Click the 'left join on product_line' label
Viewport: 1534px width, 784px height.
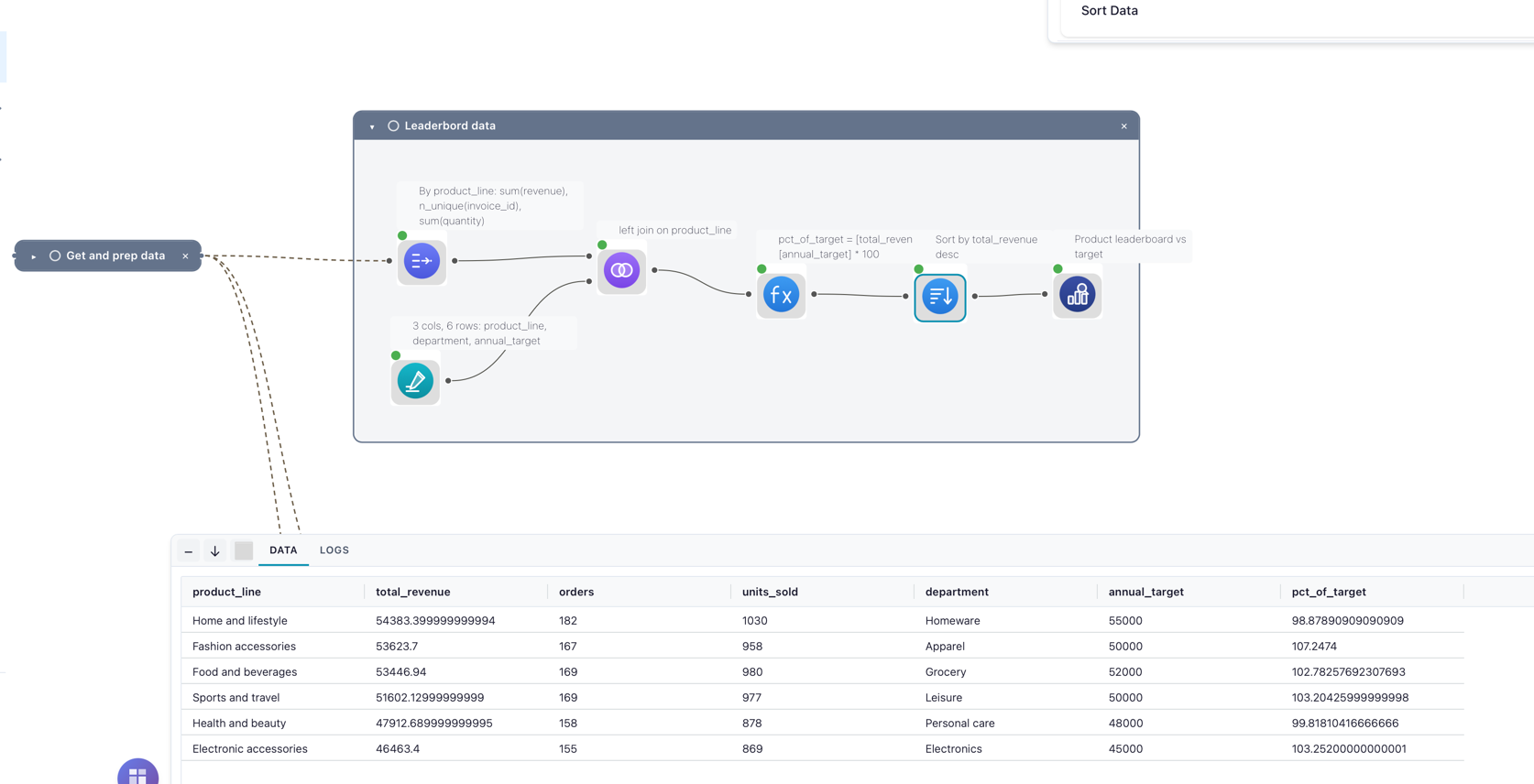point(675,230)
